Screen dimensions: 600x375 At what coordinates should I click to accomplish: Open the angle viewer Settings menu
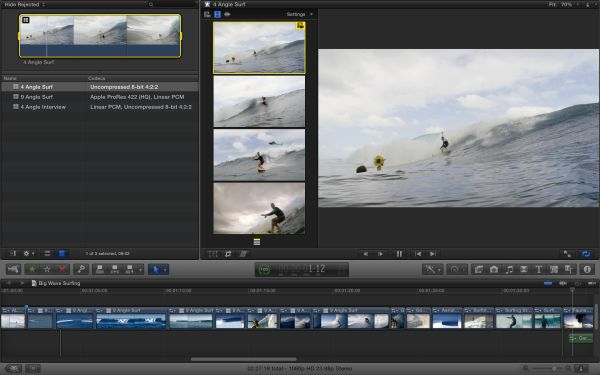300,14
